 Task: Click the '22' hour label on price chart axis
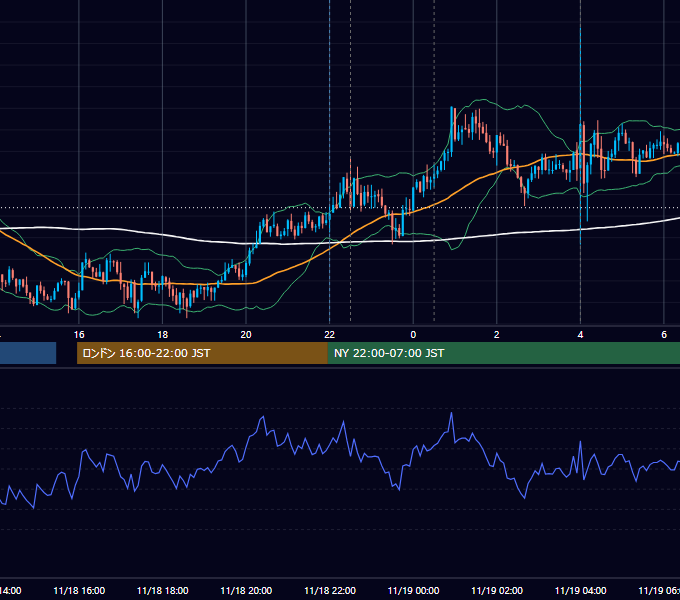pos(330,335)
